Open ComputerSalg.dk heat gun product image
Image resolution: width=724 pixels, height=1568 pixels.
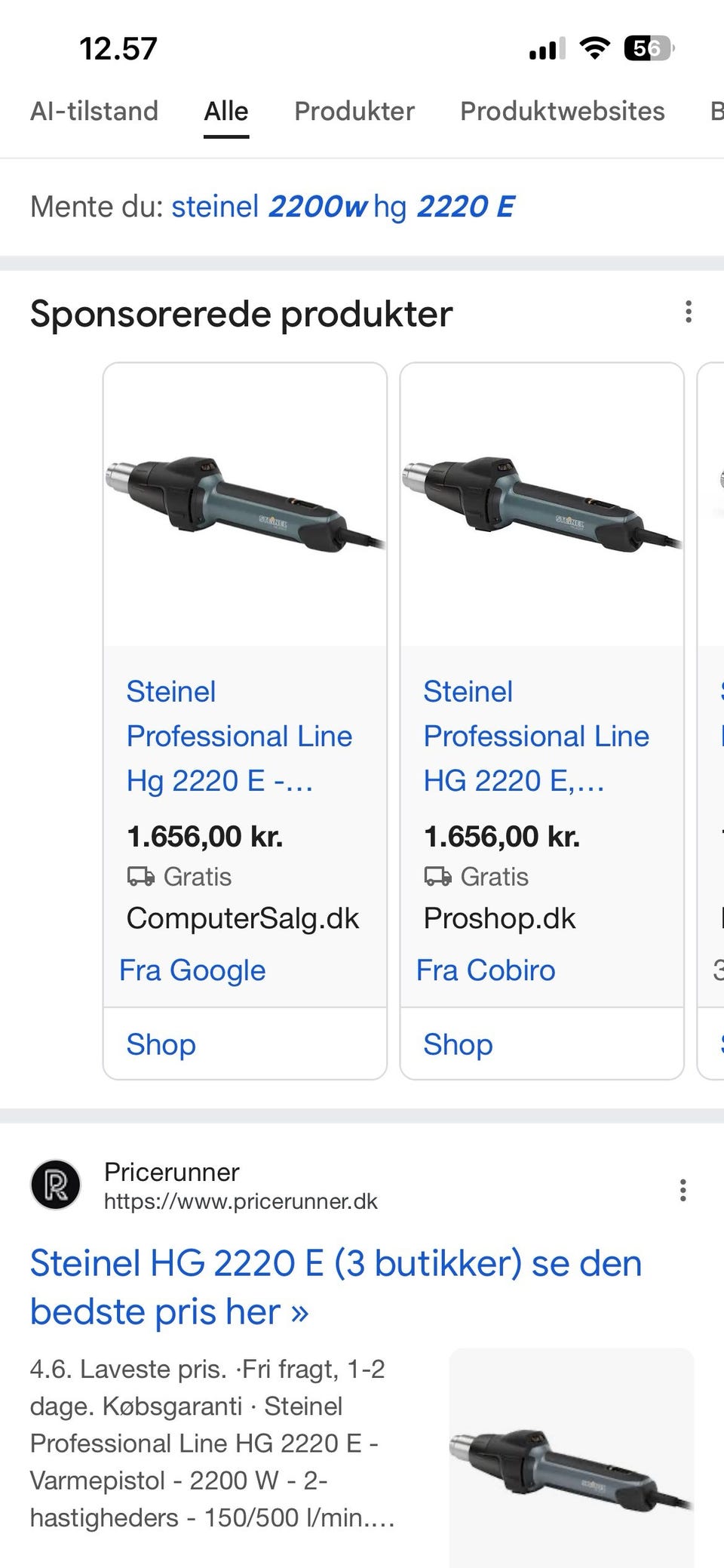(x=245, y=504)
